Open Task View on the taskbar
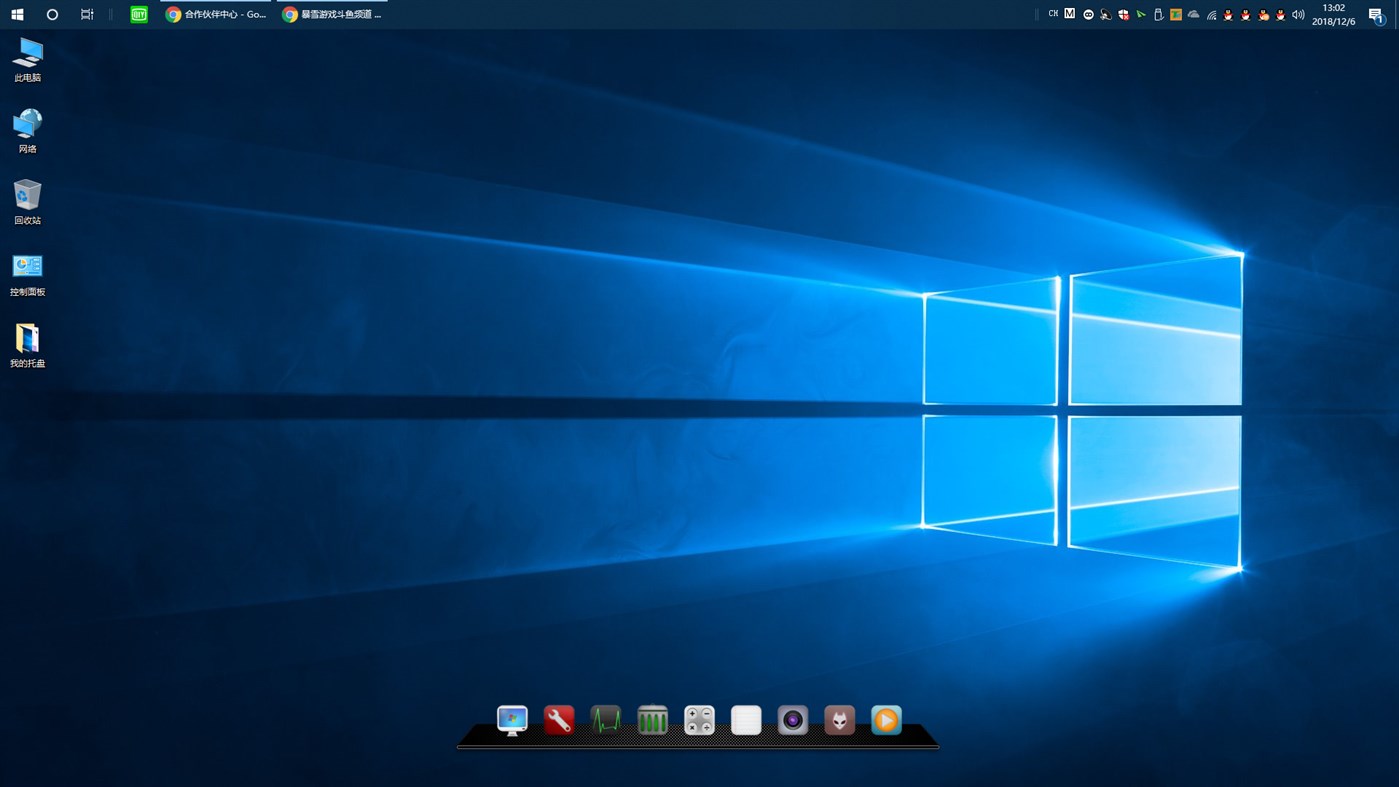Viewport: 1399px width, 787px height. (x=86, y=14)
